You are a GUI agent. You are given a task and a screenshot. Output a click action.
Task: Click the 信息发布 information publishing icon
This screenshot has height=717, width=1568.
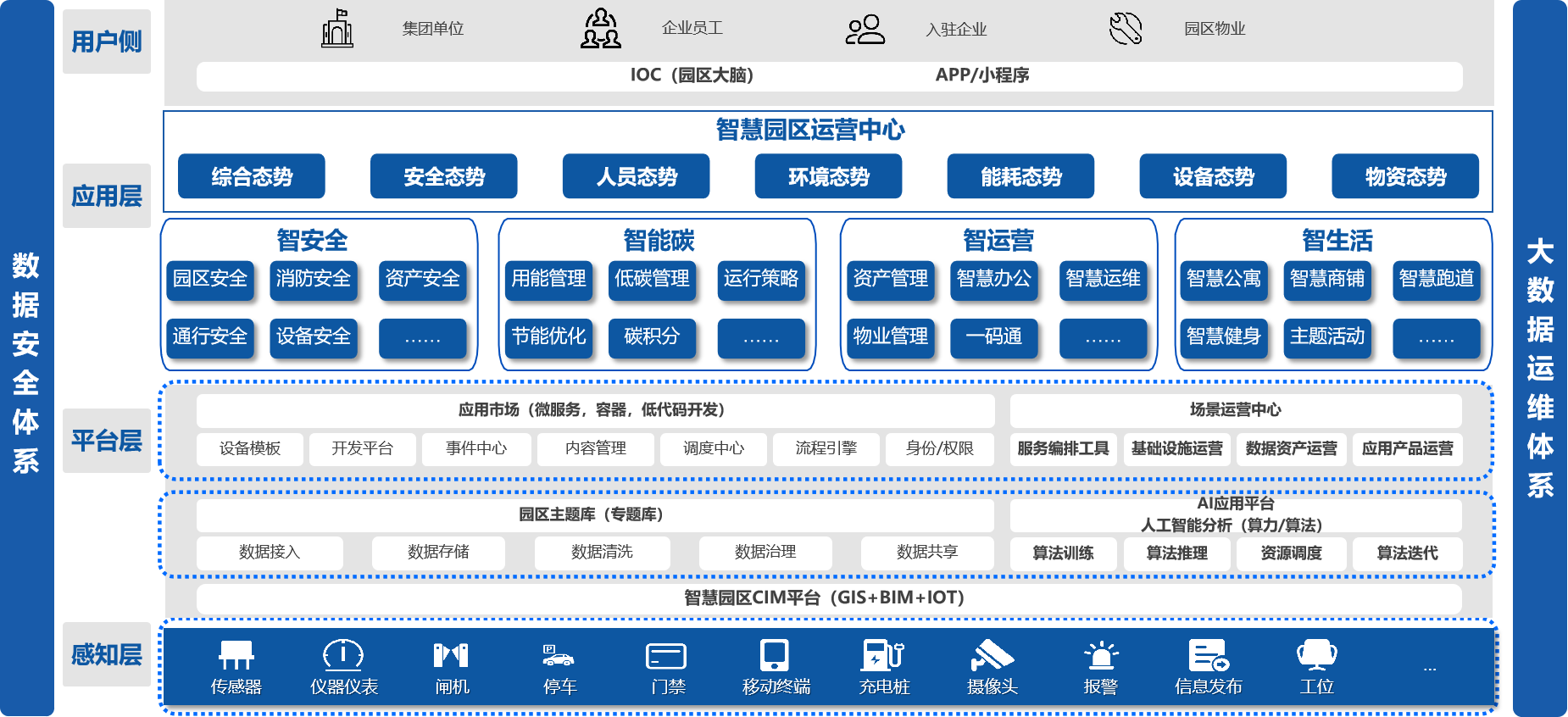click(1209, 655)
